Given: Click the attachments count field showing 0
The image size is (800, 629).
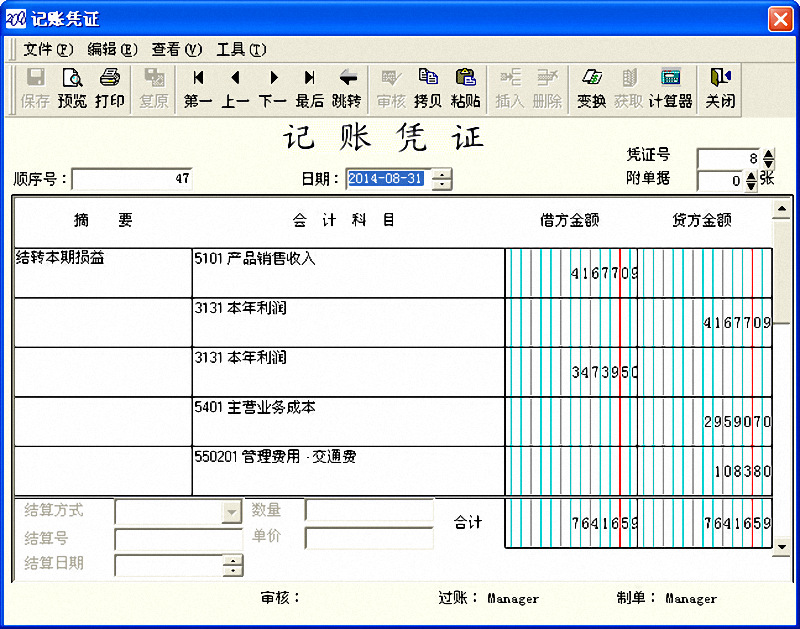Looking at the screenshot, I should point(720,181).
